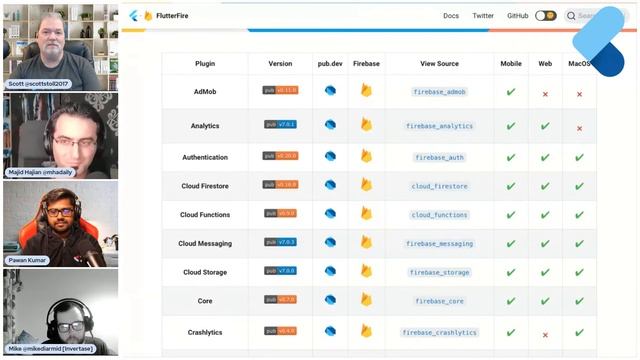This screenshot has height=360, width=640.
Task: Click the FlutterFire logo in header
Action: (x=159, y=16)
